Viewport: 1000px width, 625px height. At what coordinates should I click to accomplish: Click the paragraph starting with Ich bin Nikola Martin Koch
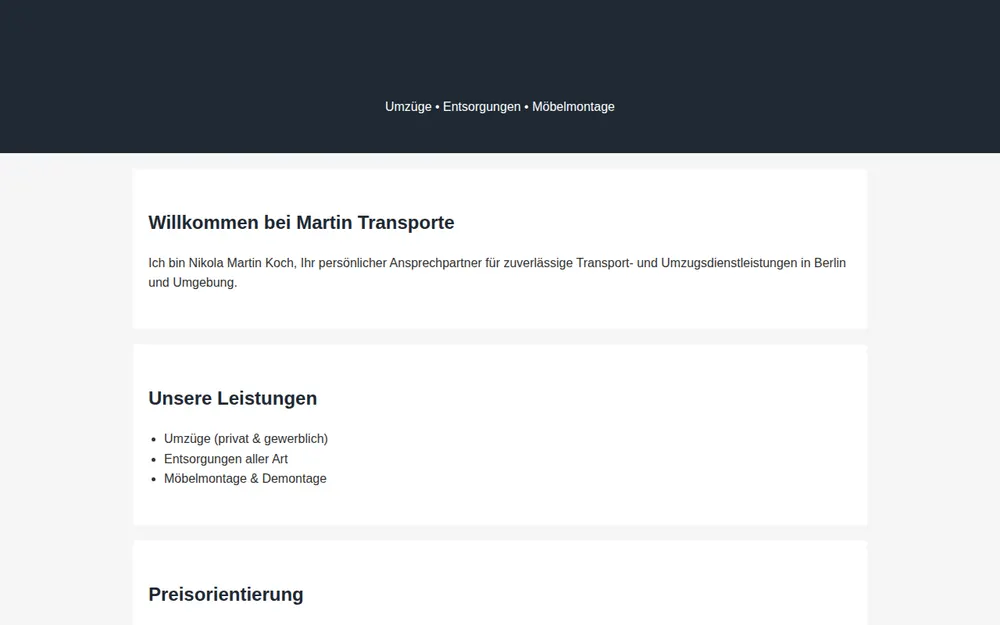(x=499, y=272)
